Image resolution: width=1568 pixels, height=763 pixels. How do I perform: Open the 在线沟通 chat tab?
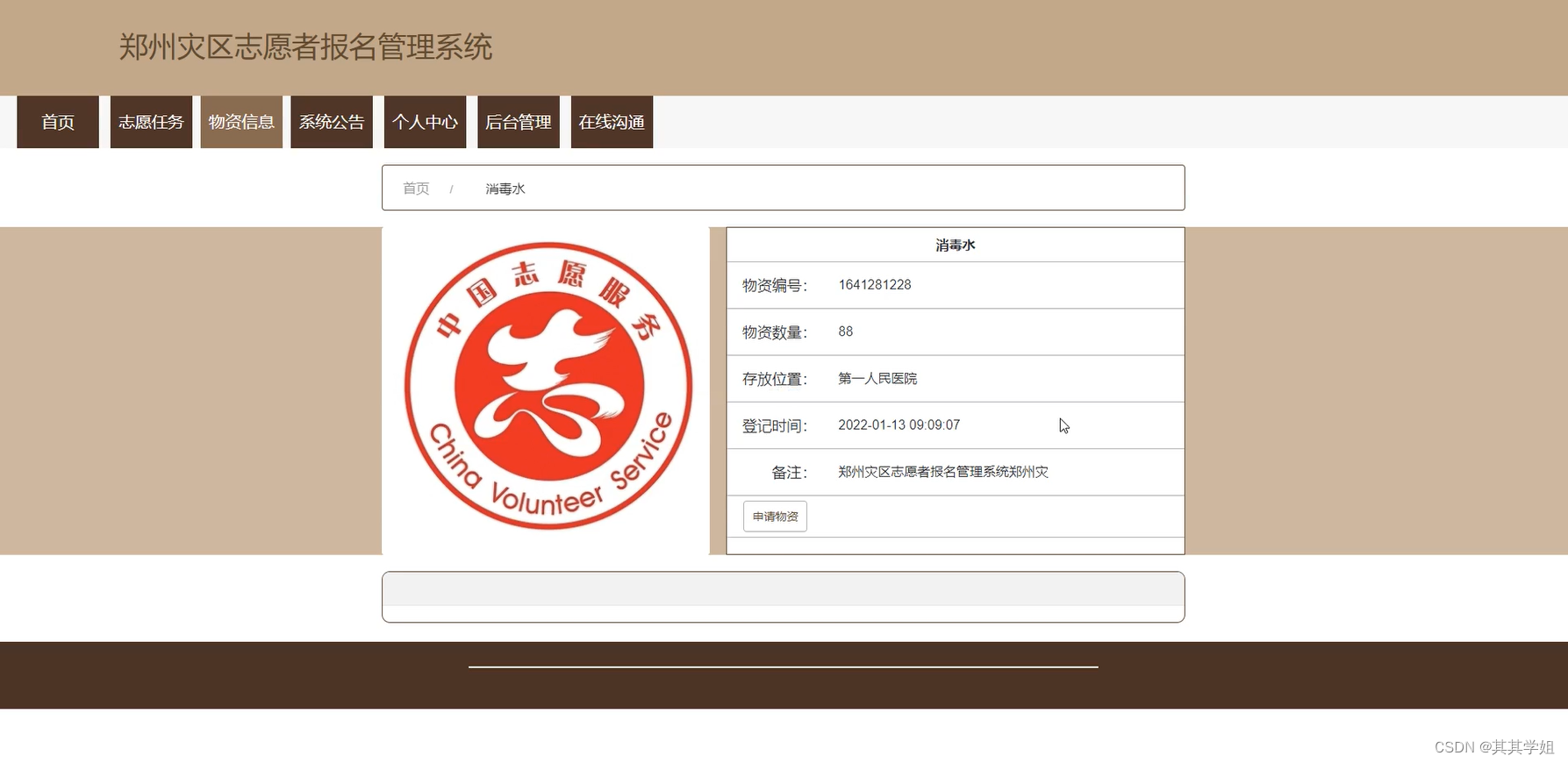tap(612, 122)
